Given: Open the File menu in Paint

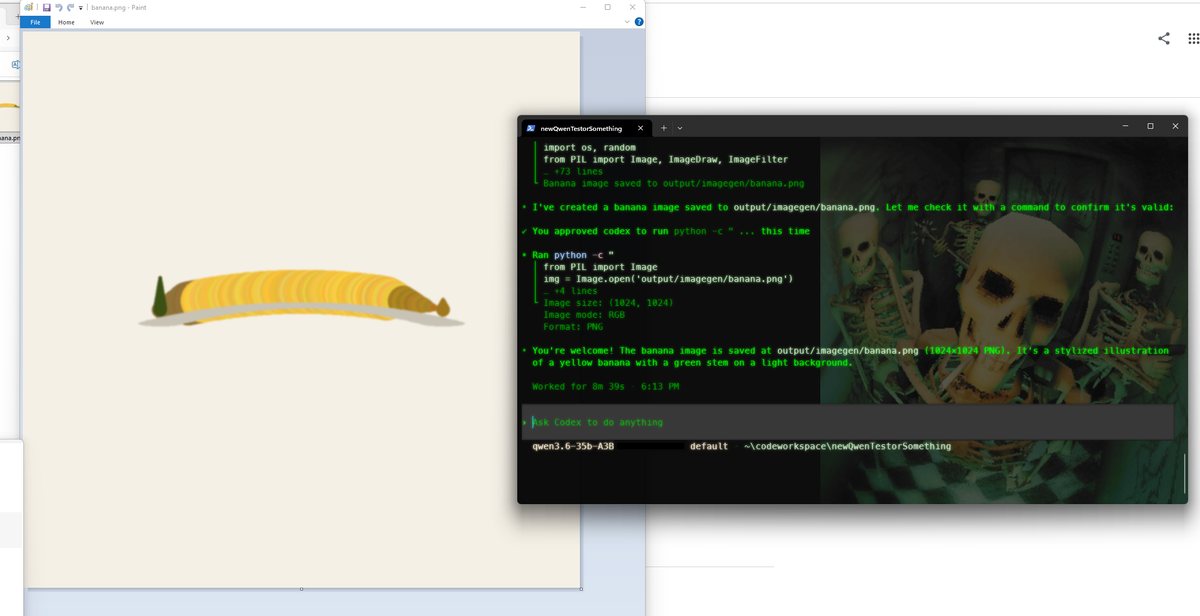Looking at the screenshot, I should coord(36,21).
